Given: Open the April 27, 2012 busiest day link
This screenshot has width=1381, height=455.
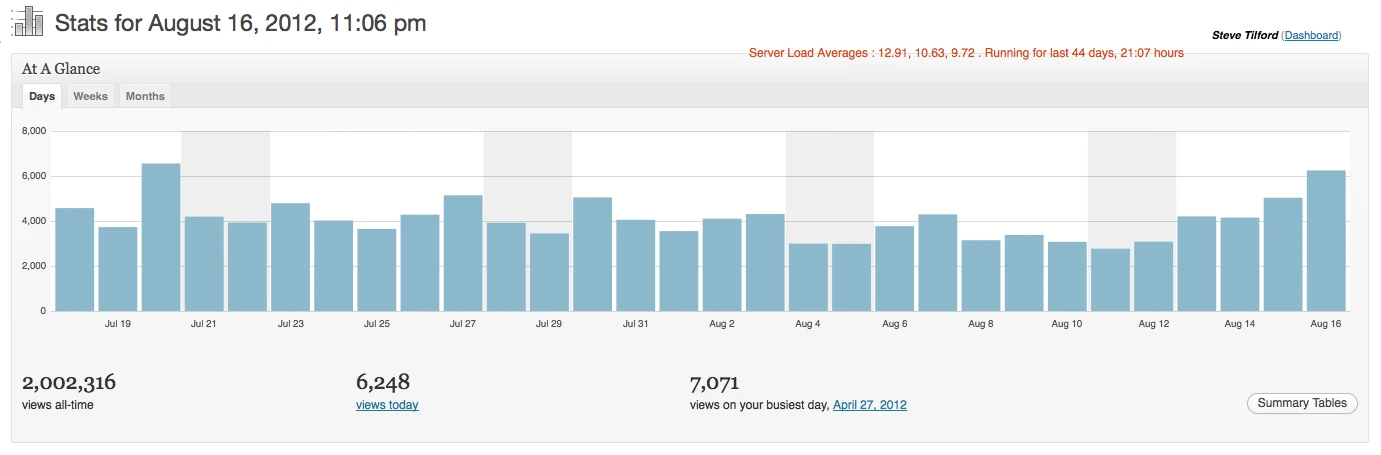Looking at the screenshot, I should 869,405.
